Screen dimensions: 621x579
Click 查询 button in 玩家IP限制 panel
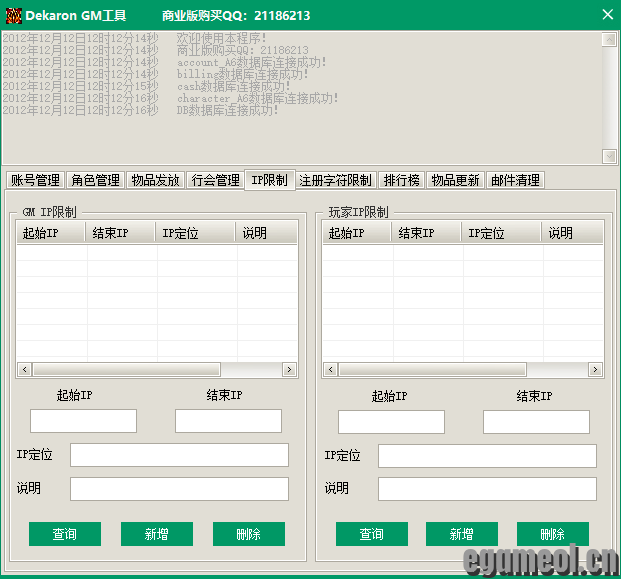pos(372,534)
